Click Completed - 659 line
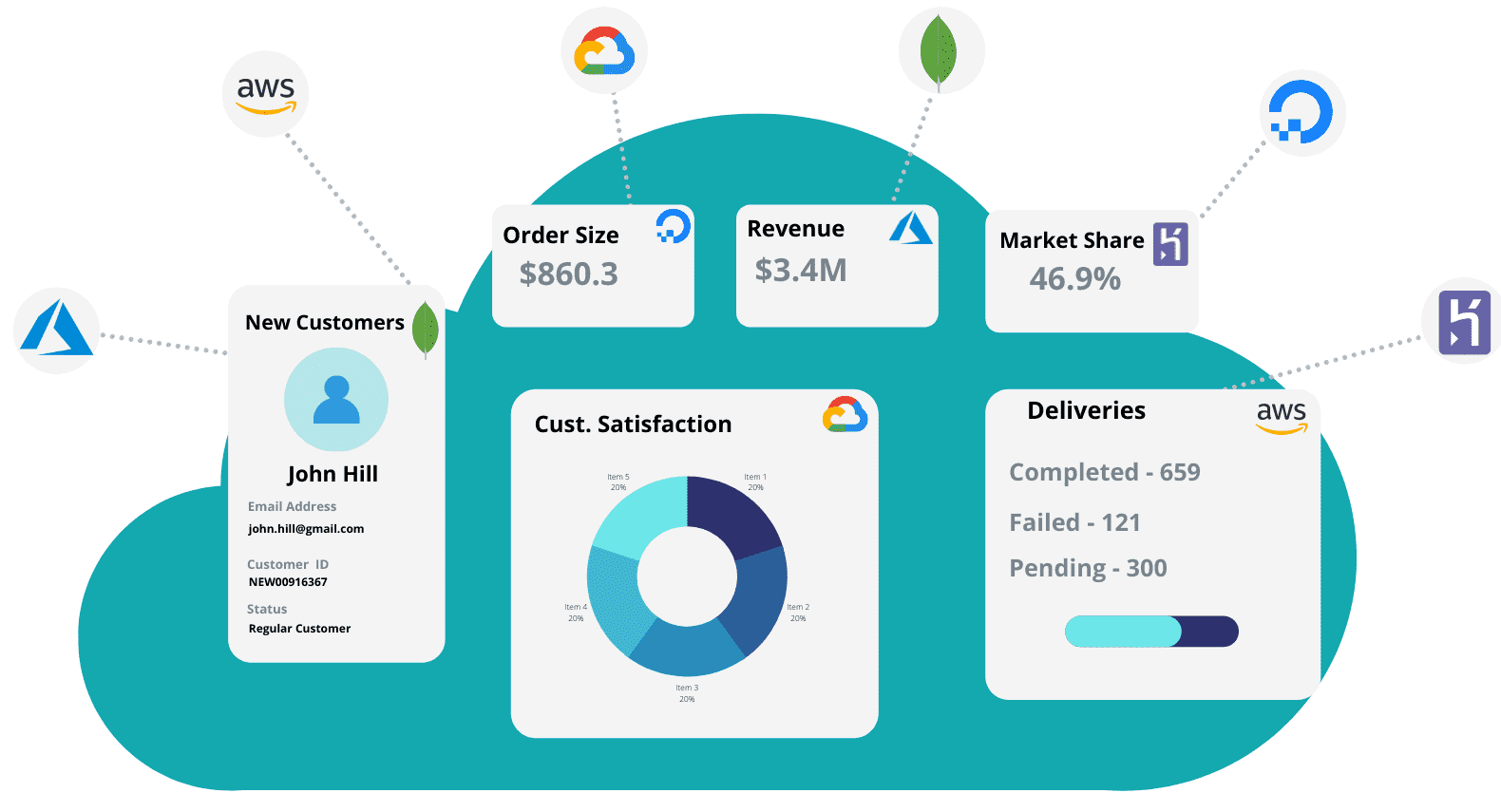The width and height of the screenshot is (1501, 812). (1105, 473)
